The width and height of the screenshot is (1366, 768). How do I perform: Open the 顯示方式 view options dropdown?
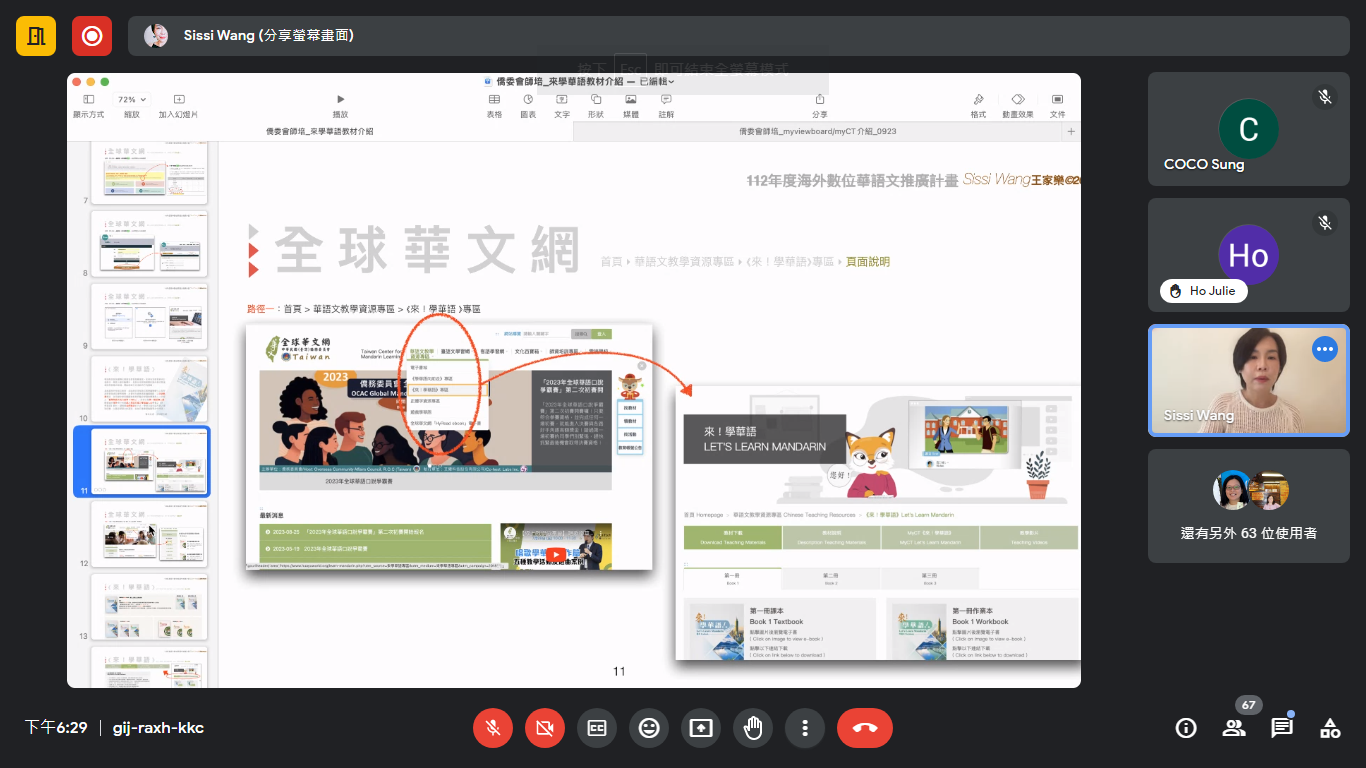click(x=90, y=100)
